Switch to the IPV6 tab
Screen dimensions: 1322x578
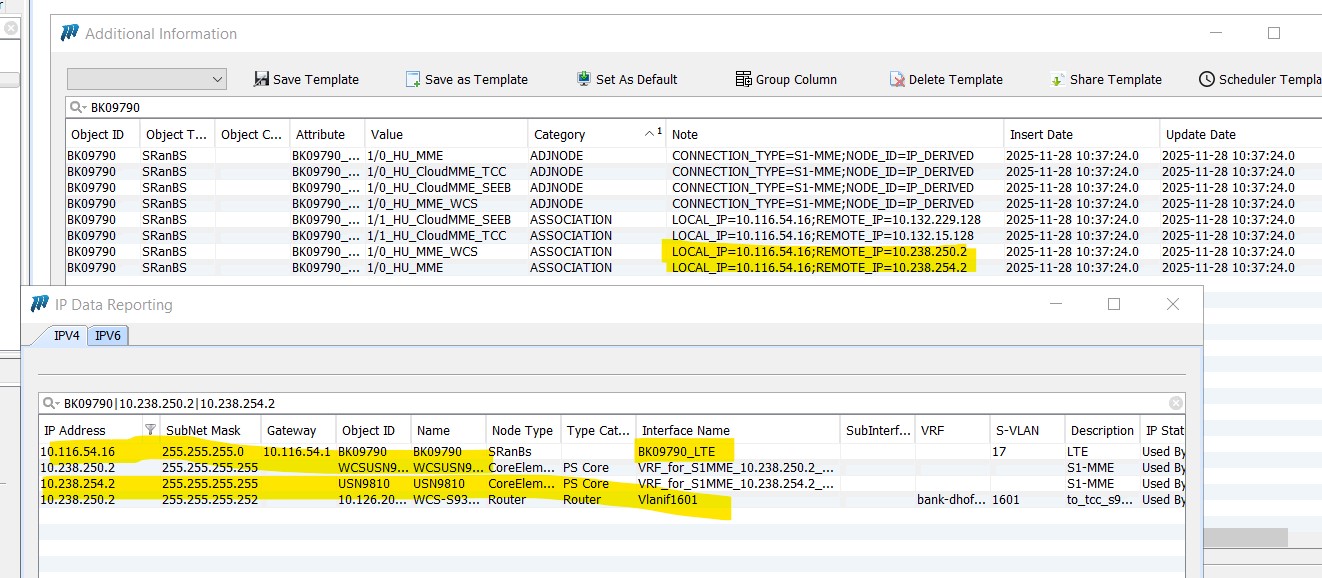(108, 336)
